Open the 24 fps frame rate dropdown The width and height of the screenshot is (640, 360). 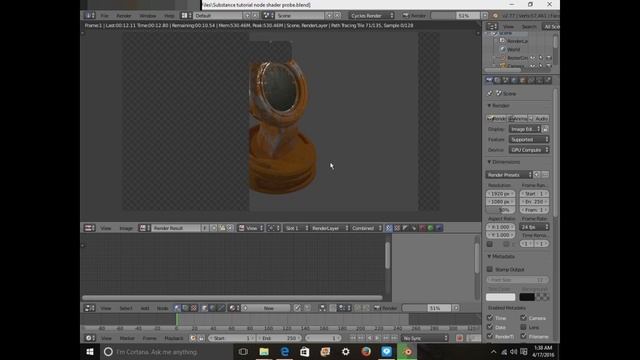tap(534, 227)
